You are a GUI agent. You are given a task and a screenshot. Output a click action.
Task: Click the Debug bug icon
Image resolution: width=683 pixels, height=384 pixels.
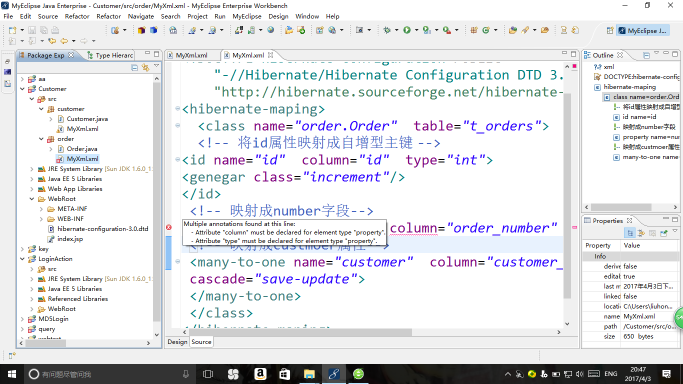[386, 30]
